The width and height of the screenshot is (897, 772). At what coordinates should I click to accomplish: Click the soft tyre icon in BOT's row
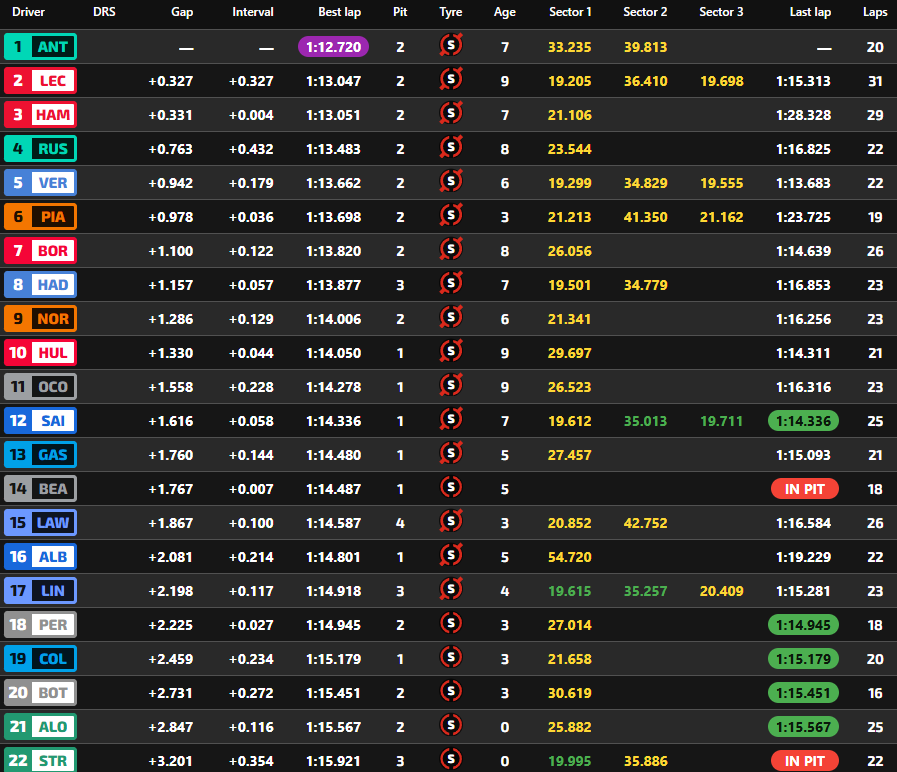tap(451, 691)
